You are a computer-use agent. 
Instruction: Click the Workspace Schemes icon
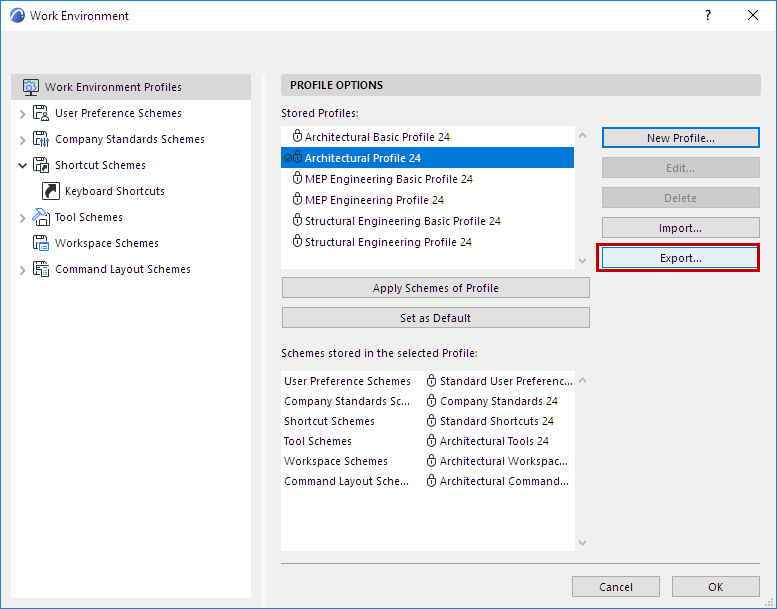coord(41,243)
